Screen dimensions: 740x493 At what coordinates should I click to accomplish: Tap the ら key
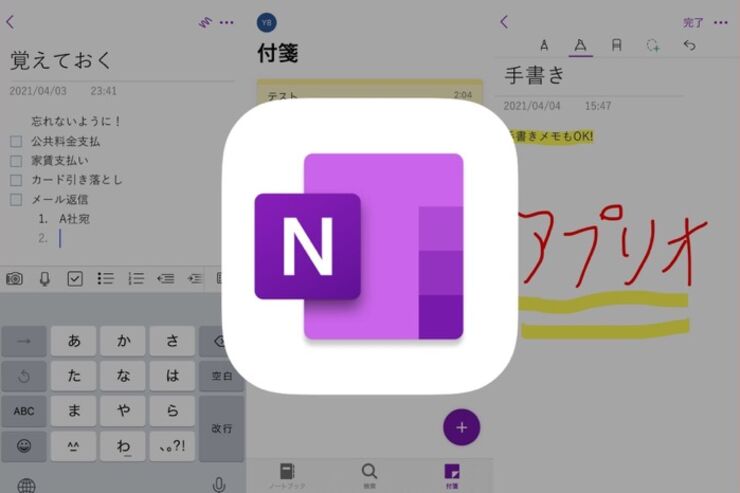[172, 411]
